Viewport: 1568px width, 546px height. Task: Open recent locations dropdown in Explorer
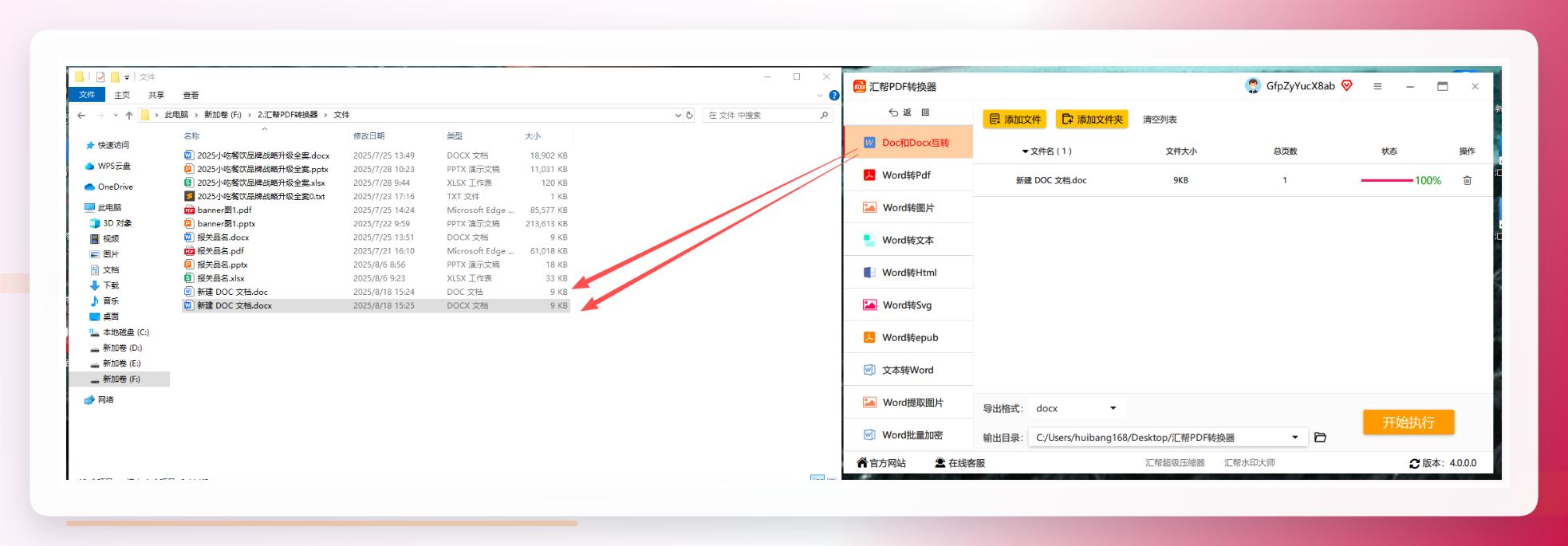[116, 116]
